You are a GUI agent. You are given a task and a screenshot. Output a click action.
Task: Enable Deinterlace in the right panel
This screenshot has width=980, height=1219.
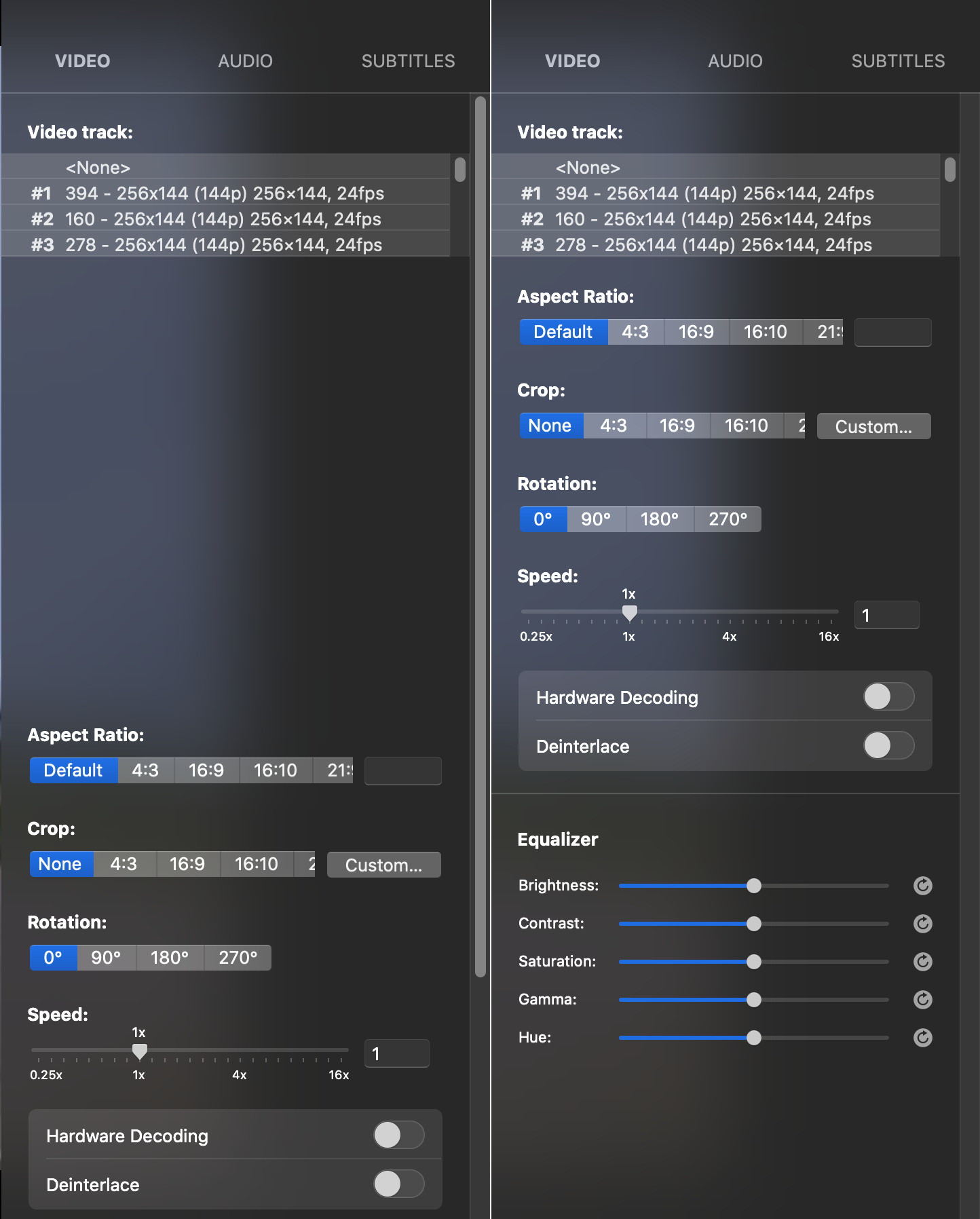[x=889, y=745]
